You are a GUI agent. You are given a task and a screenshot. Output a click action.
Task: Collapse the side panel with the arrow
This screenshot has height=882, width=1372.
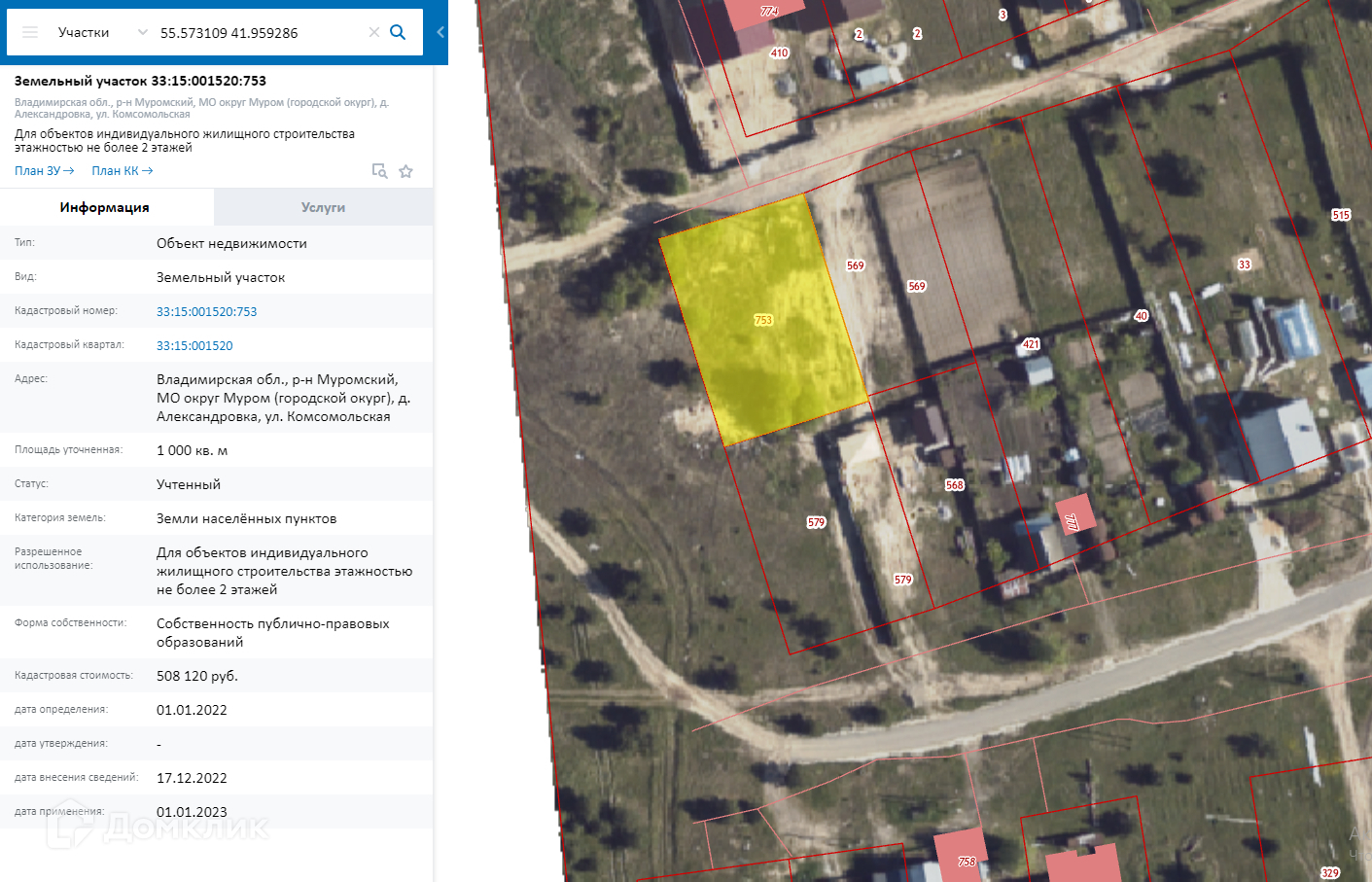tap(440, 32)
